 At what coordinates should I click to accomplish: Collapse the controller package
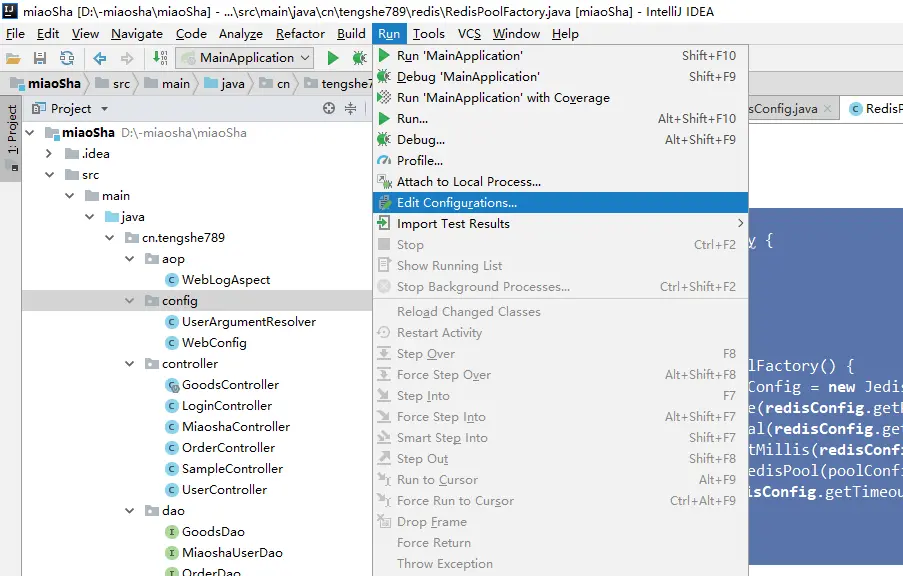(x=130, y=364)
